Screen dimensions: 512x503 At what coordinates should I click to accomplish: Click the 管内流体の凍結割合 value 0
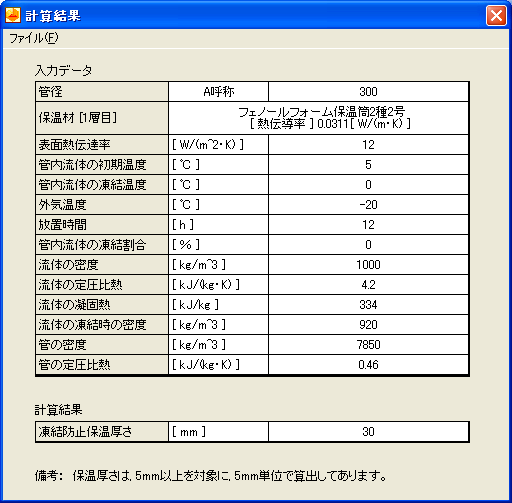(368, 245)
